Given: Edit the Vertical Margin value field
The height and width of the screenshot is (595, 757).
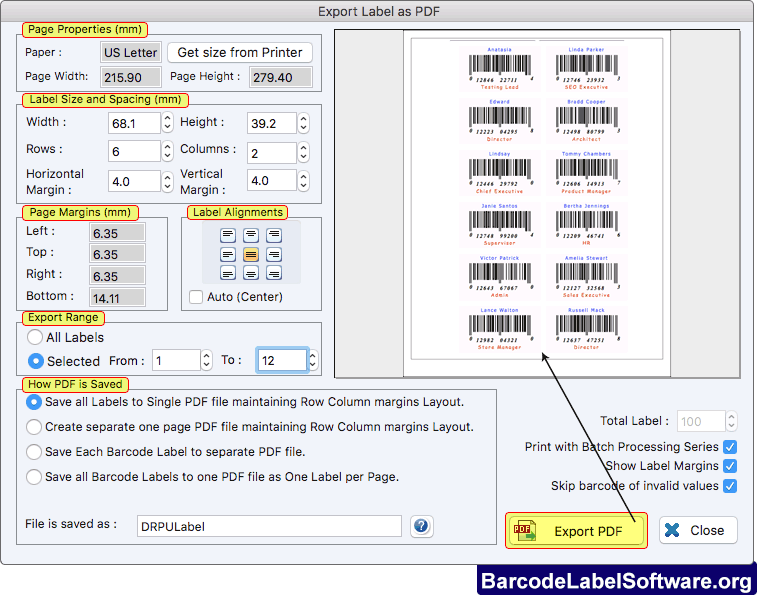Looking at the screenshot, I should click(x=272, y=181).
